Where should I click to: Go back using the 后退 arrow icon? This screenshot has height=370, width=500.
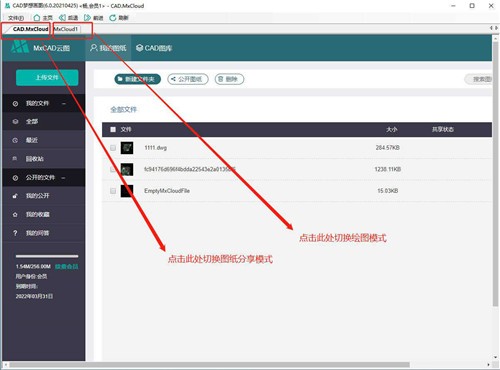pyautogui.click(x=62, y=18)
